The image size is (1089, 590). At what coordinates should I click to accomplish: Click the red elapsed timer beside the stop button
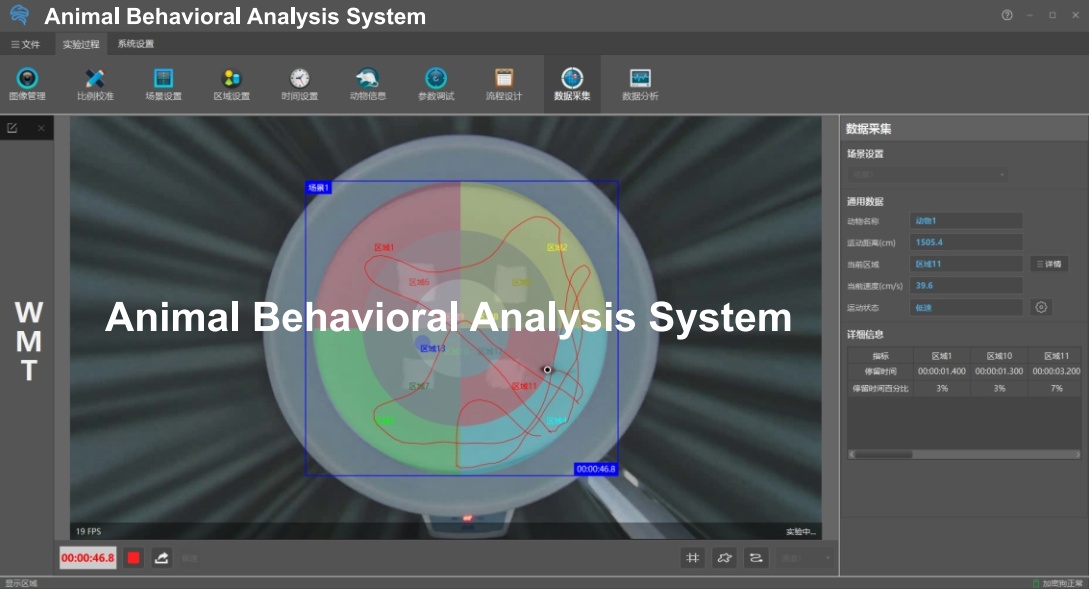(88, 557)
